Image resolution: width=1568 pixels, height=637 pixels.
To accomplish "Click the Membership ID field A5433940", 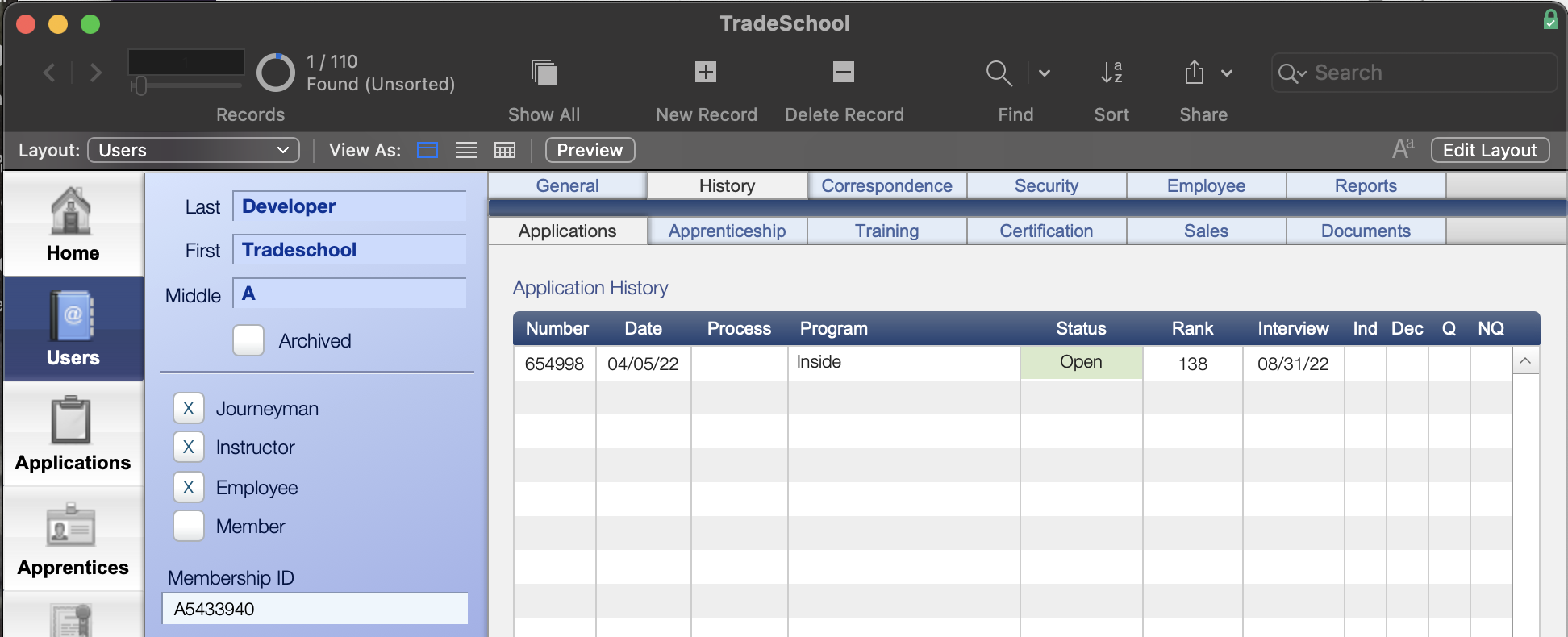I will 315,609.
